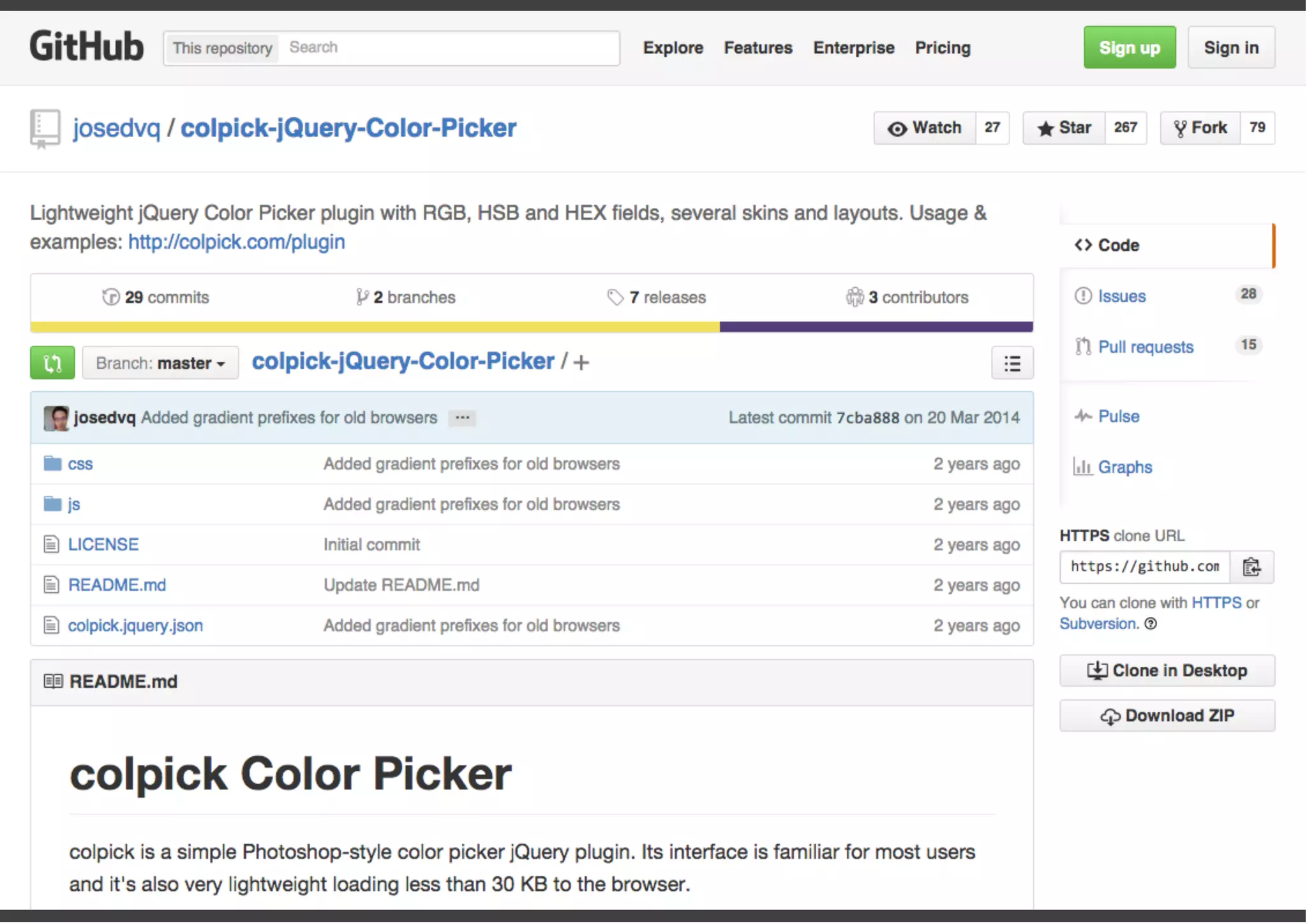Click the Sign in button
1307x924 pixels.
pyautogui.click(x=1231, y=47)
